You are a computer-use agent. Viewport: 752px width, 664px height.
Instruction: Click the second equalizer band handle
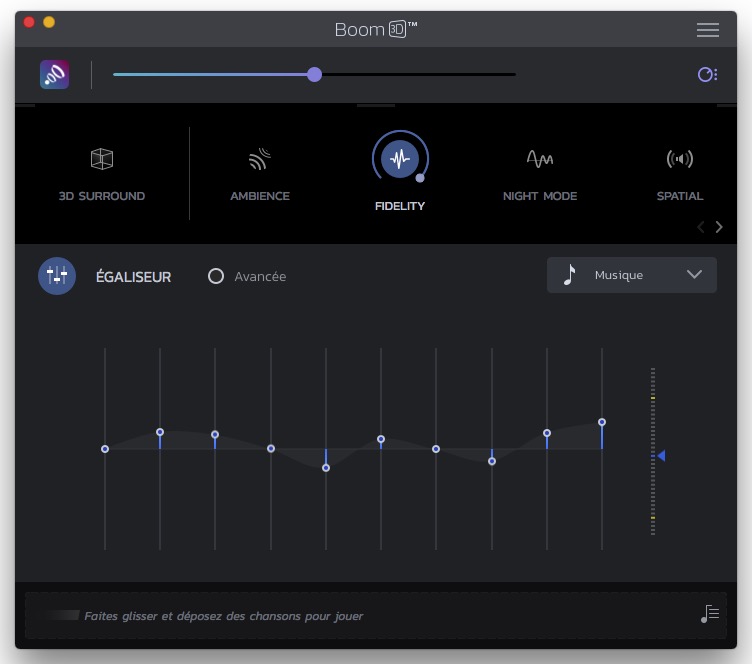pyautogui.click(x=160, y=432)
